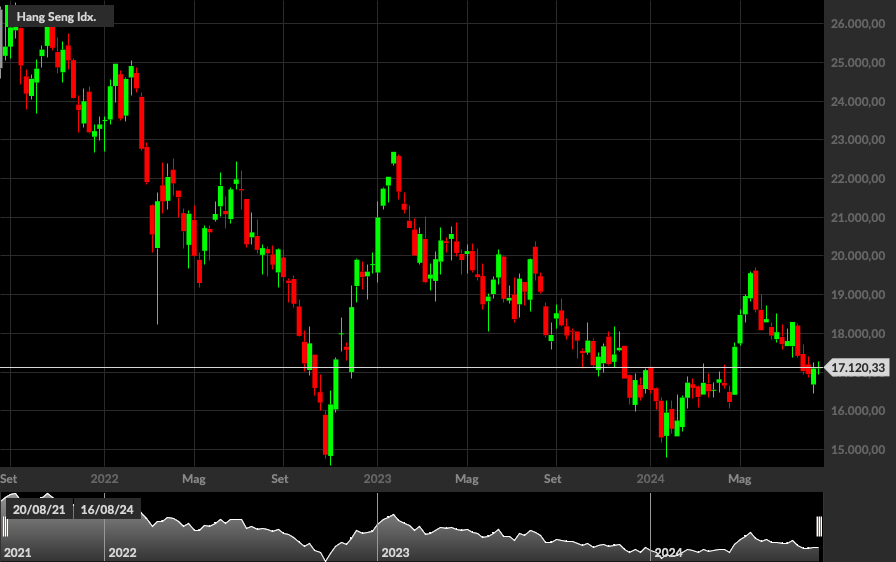The height and width of the screenshot is (562, 896).
Task: Click the 21.000,00 price axis label
Action: [858, 217]
